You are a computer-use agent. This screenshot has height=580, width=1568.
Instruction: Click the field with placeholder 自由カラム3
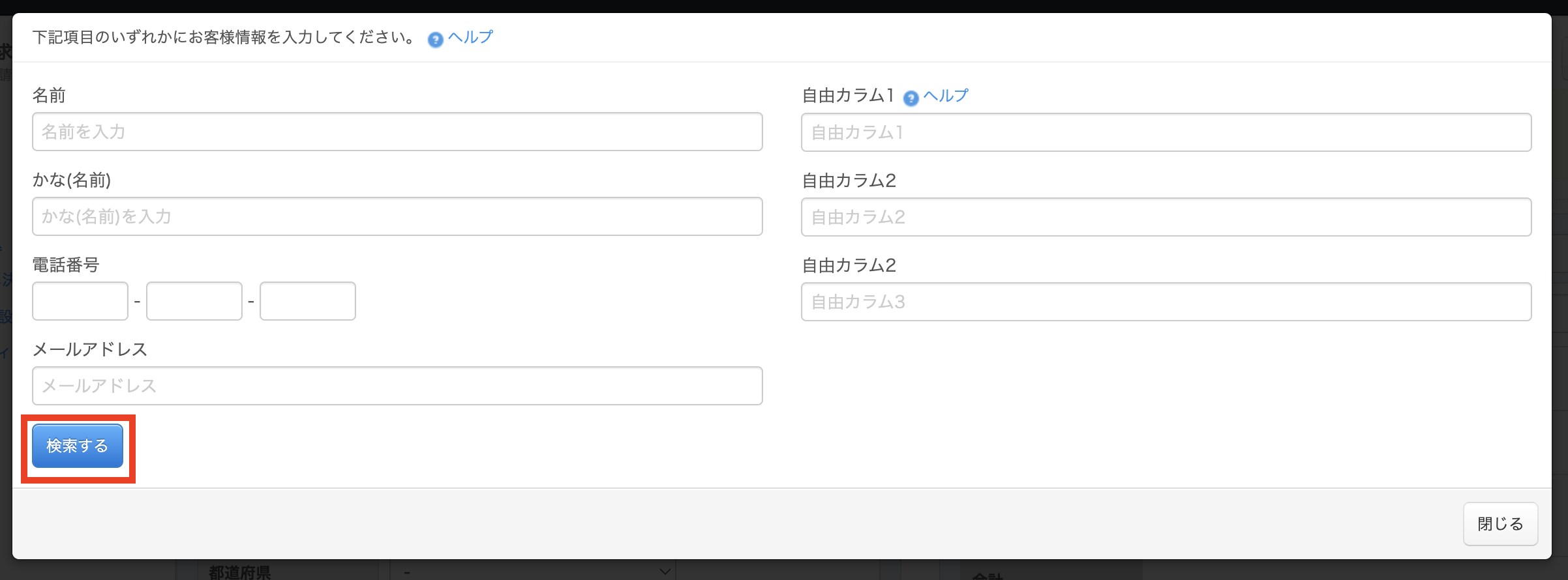(1166, 302)
